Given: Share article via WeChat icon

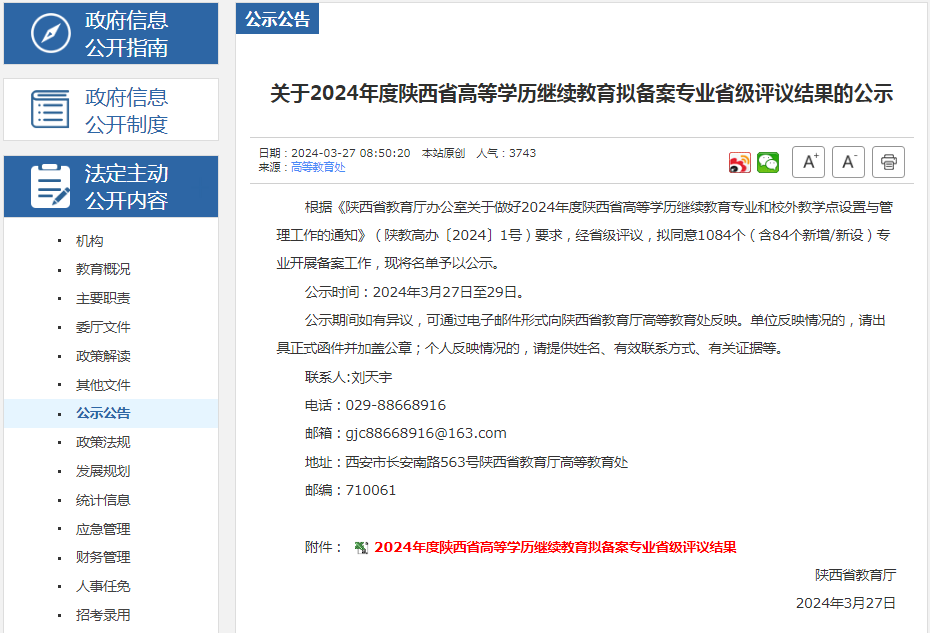Looking at the screenshot, I should [767, 162].
